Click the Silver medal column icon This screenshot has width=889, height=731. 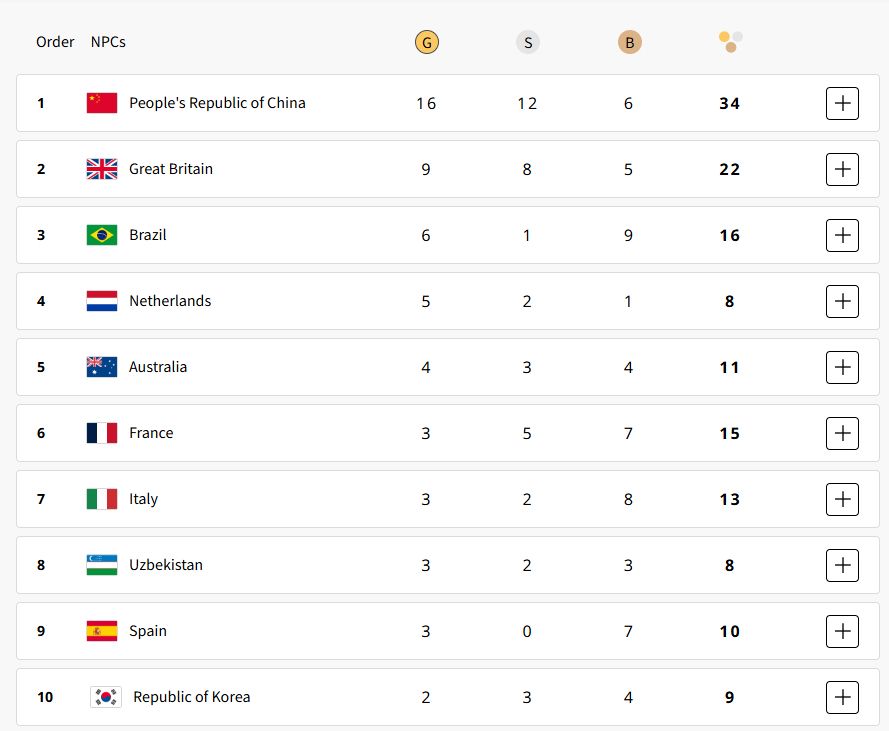[x=527, y=43]
